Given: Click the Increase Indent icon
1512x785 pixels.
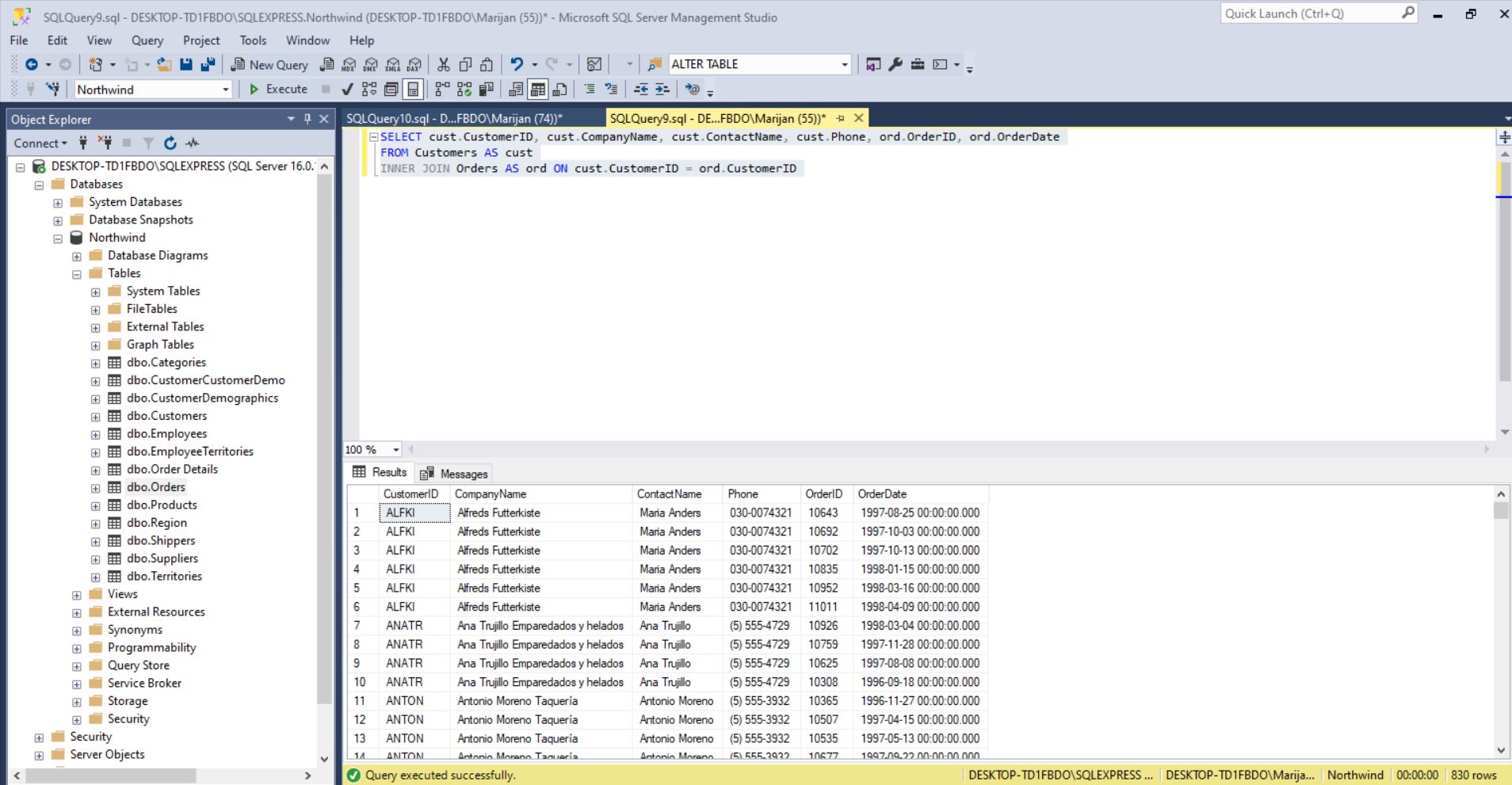Looking at the screenshot, I should pos(662,89).
